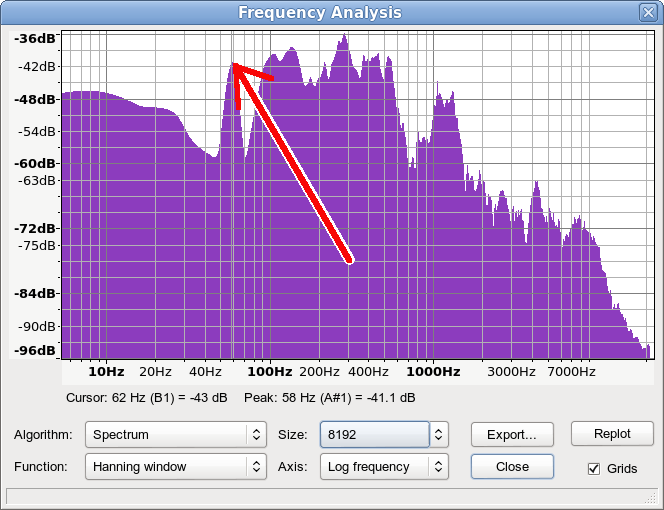Click the -60dB label on vertical axis
Viewport: 664px width, 510px height.
pos(38,163)
